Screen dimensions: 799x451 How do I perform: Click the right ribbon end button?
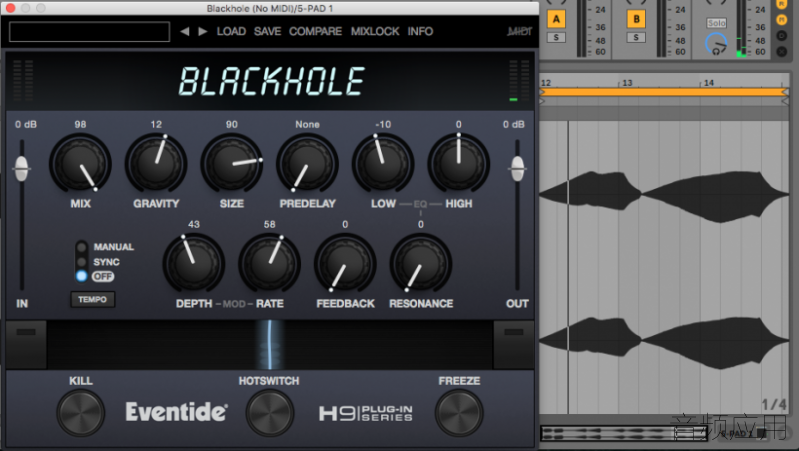pyautogui.click(x=514, y=344)
